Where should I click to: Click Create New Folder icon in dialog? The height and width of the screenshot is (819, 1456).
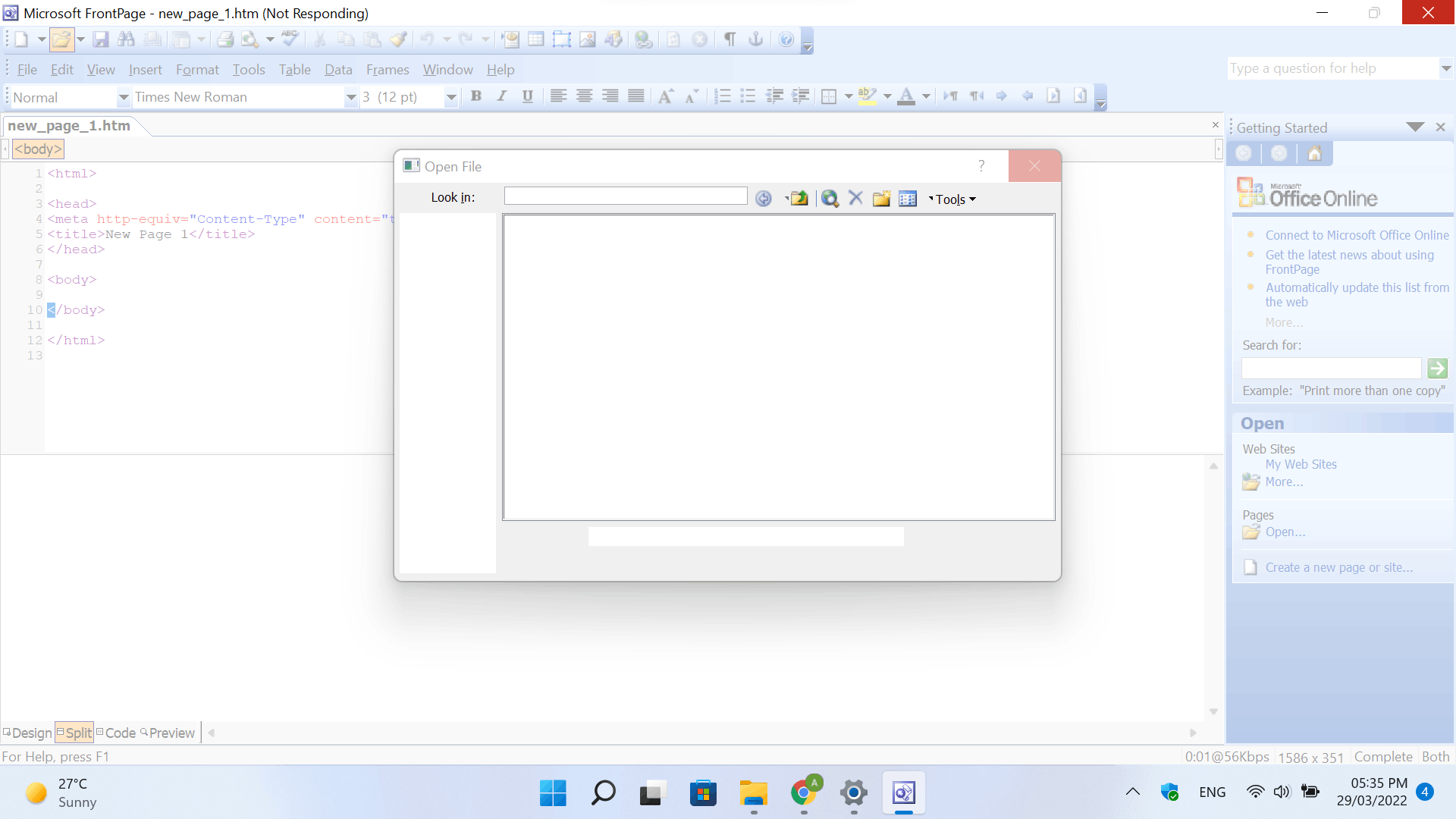(881, 199)
